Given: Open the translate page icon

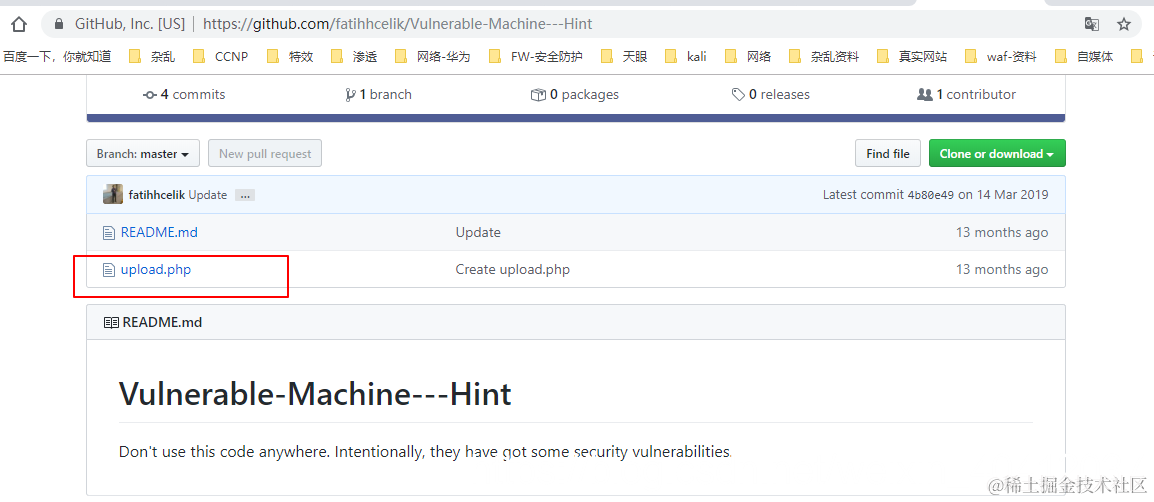Looking at the screenshot, I should point(1091,24).
